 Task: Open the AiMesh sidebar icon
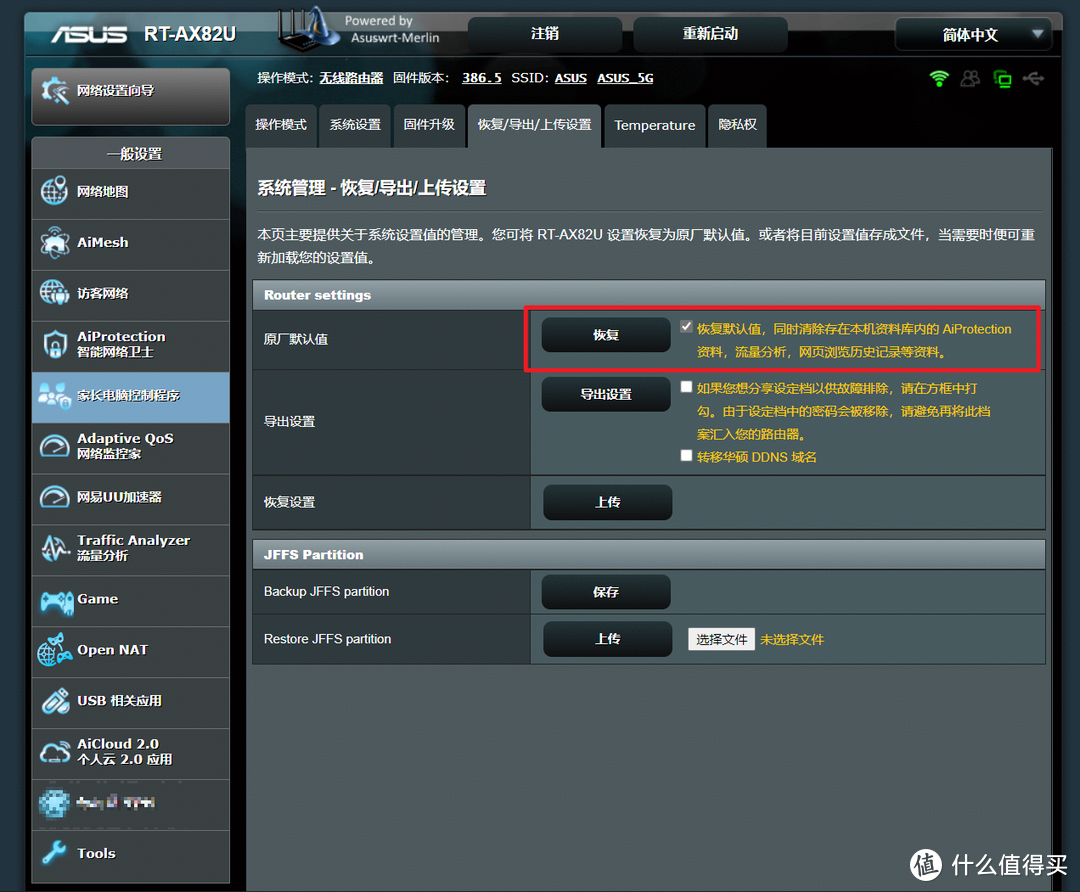coord(54,242)
